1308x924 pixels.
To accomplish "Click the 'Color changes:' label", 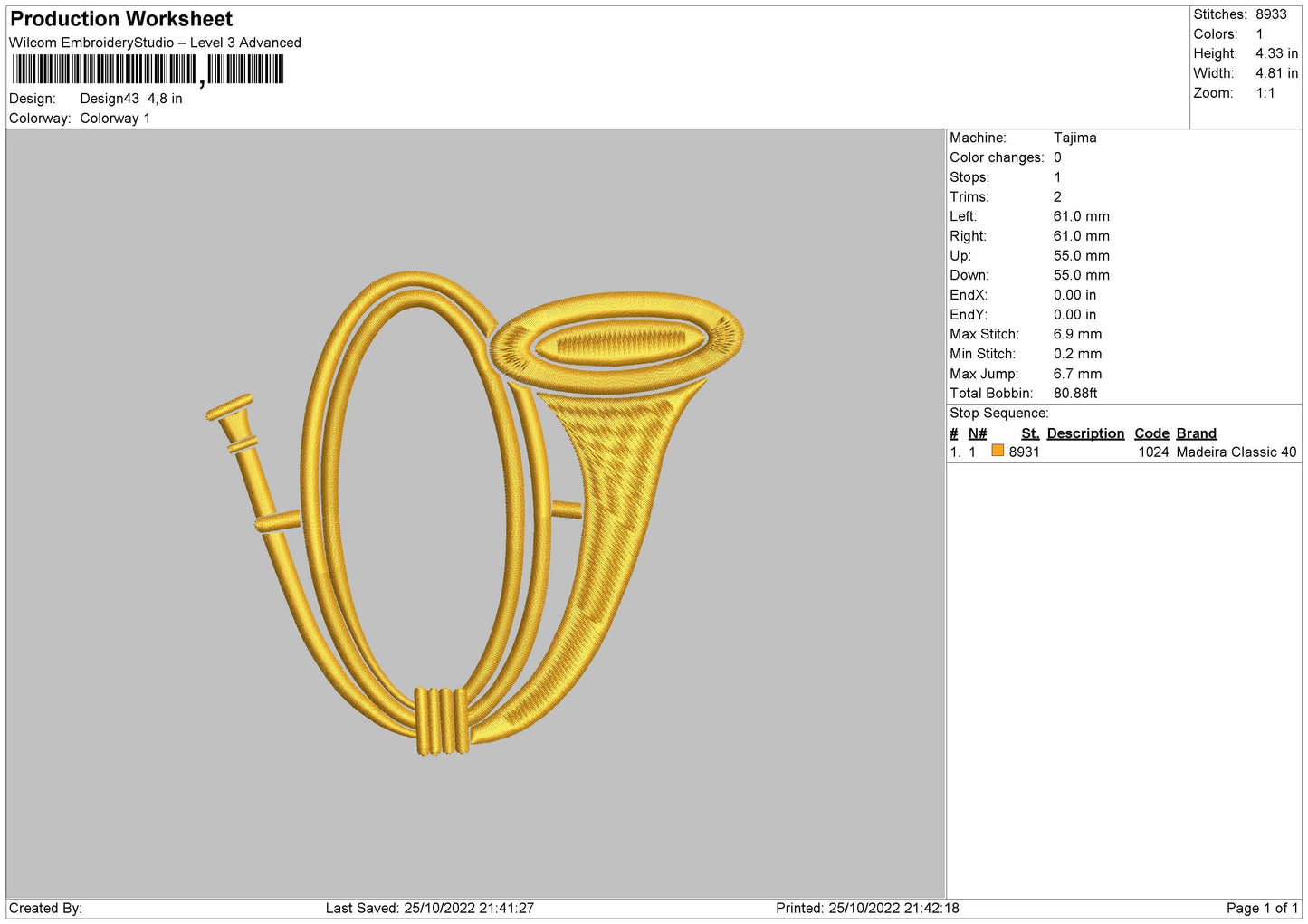I will [x=997, y=157].
